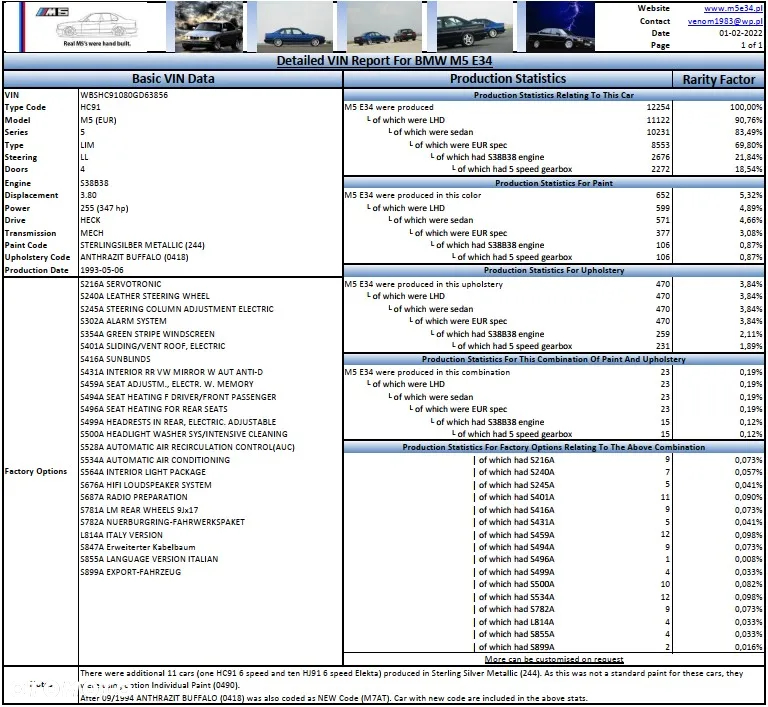Screen dimensions: 768x707
Task: Select Type Code value HC91
Action: [90, 107]
